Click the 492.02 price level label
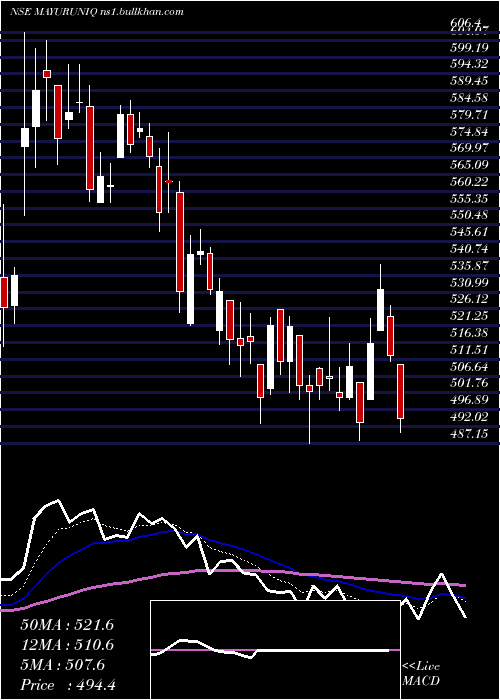 pos(469,417)
